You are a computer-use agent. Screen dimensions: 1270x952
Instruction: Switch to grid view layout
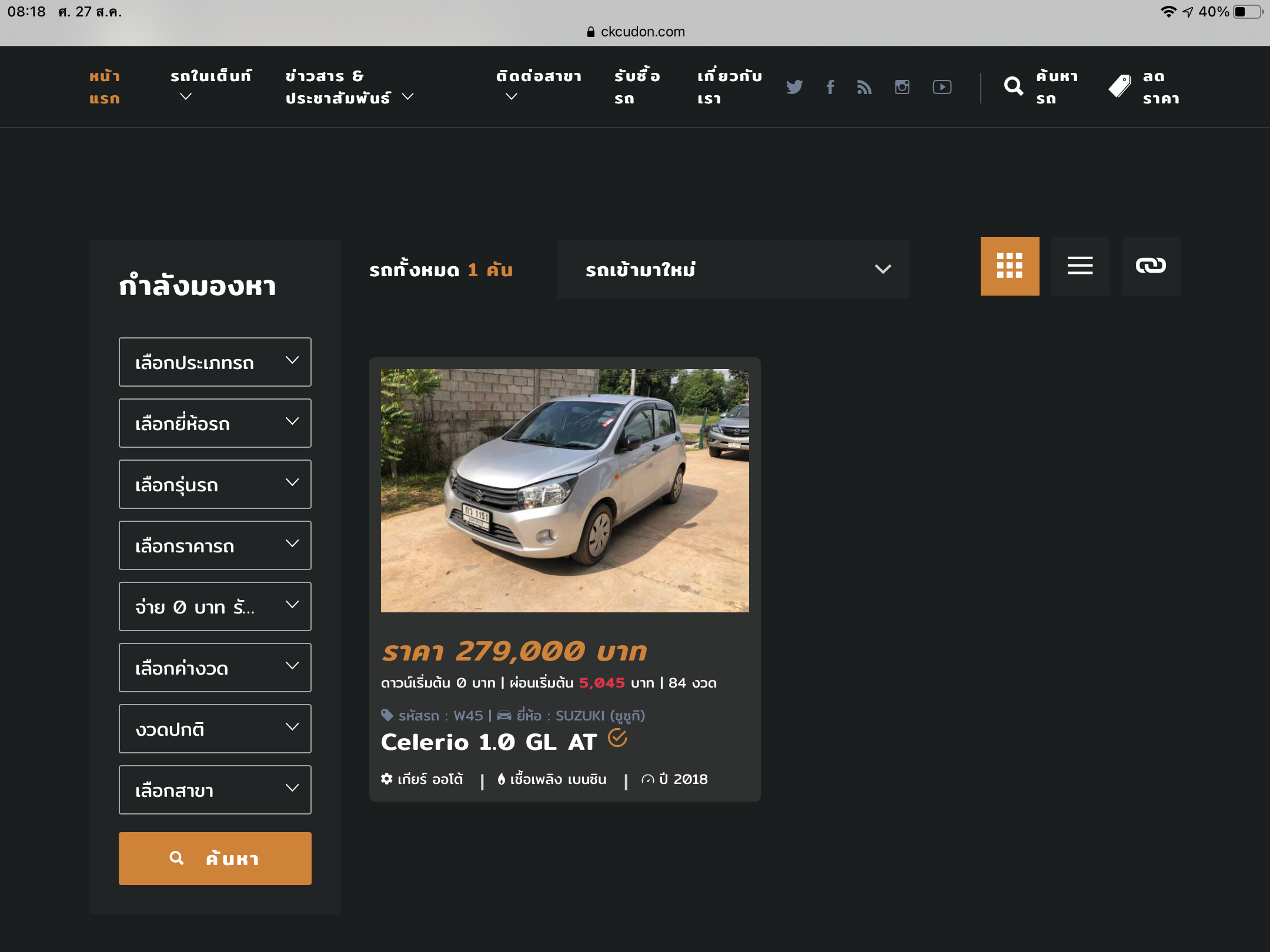pos(1010,266)
